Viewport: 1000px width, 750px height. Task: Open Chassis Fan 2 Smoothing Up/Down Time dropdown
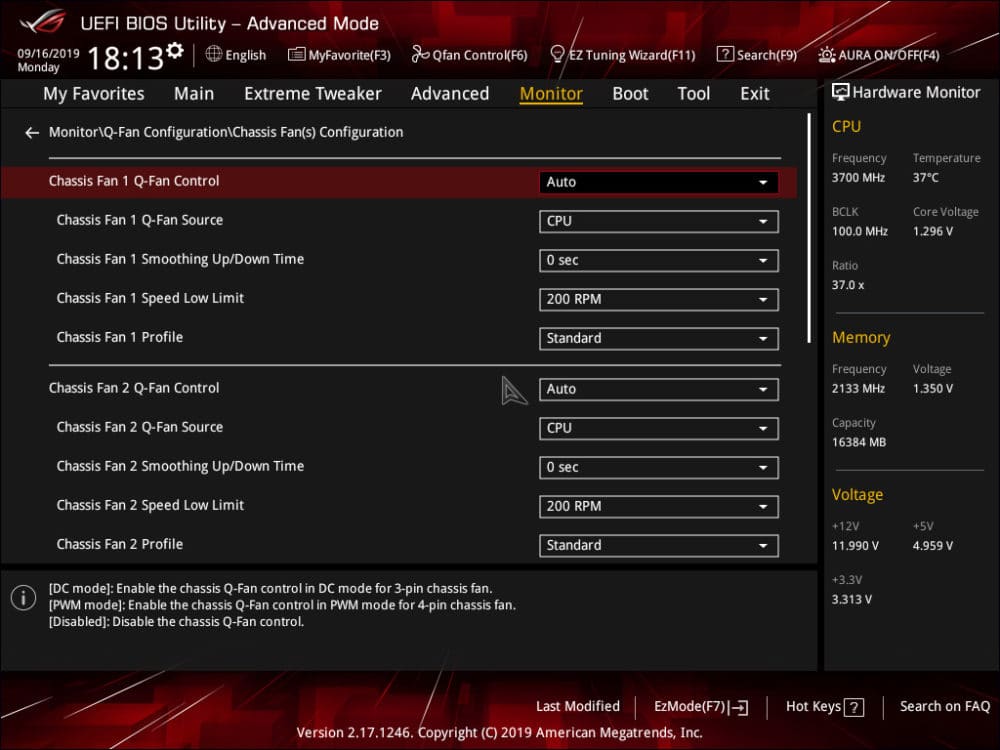(x=658, y=467)
